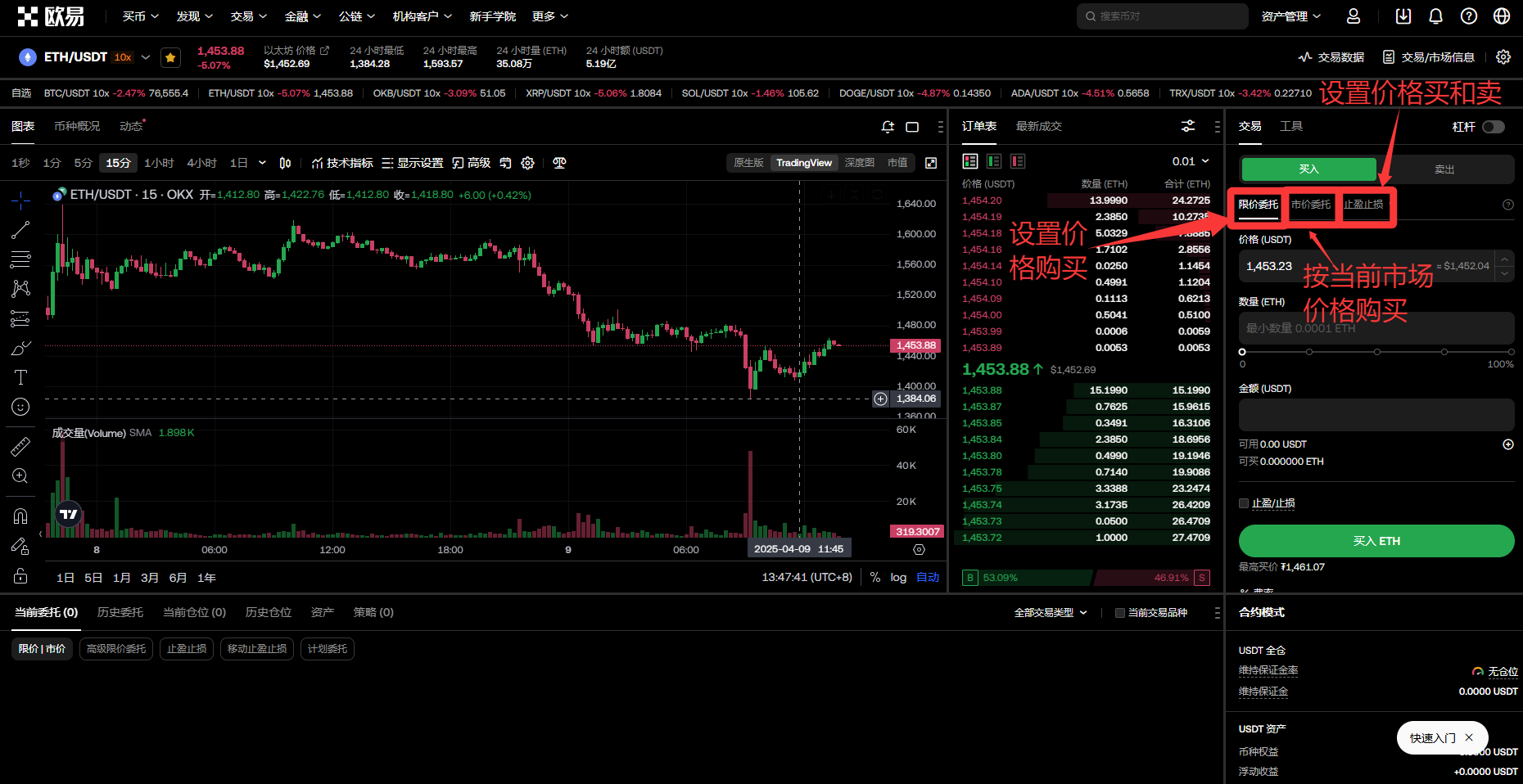Image resolution: width=1523 pixels, height=784 pixels.
Task: Add ETH/USDT to favorites star
Action: tap(170, 57)
